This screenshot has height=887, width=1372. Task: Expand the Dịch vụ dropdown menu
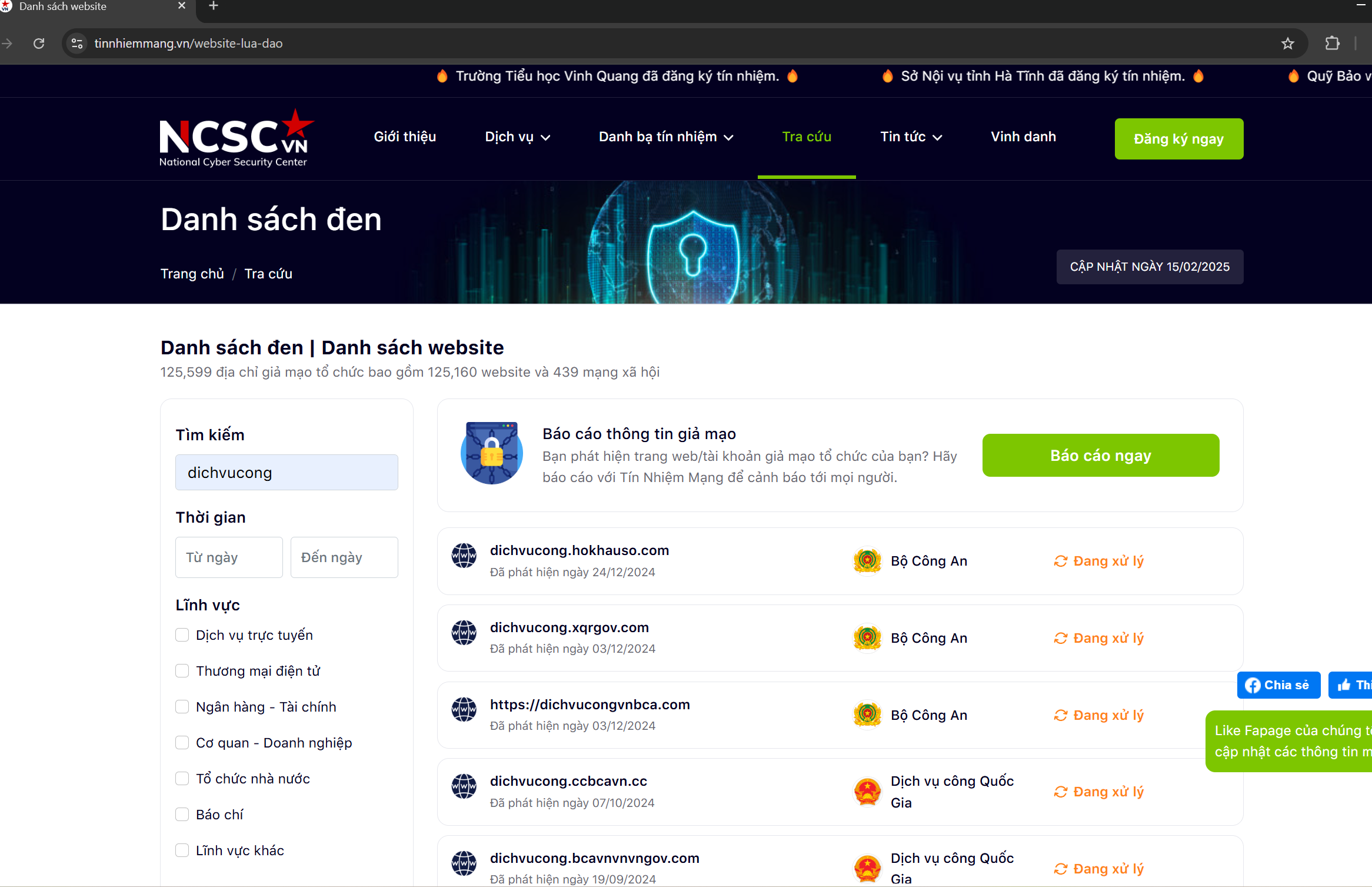coord(517,137)
